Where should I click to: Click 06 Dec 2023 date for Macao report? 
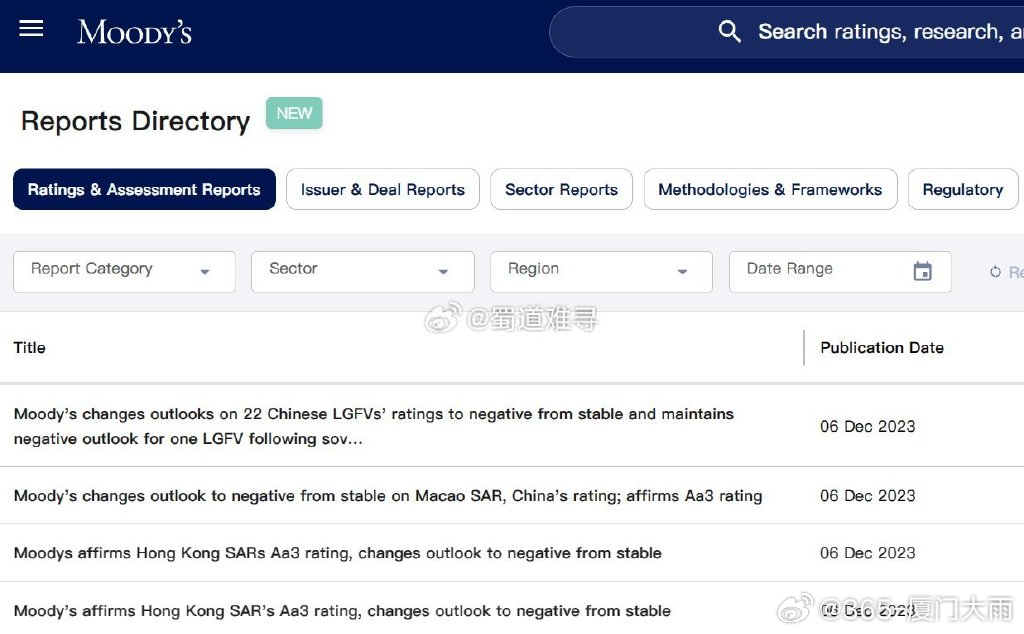click(867, 496)
